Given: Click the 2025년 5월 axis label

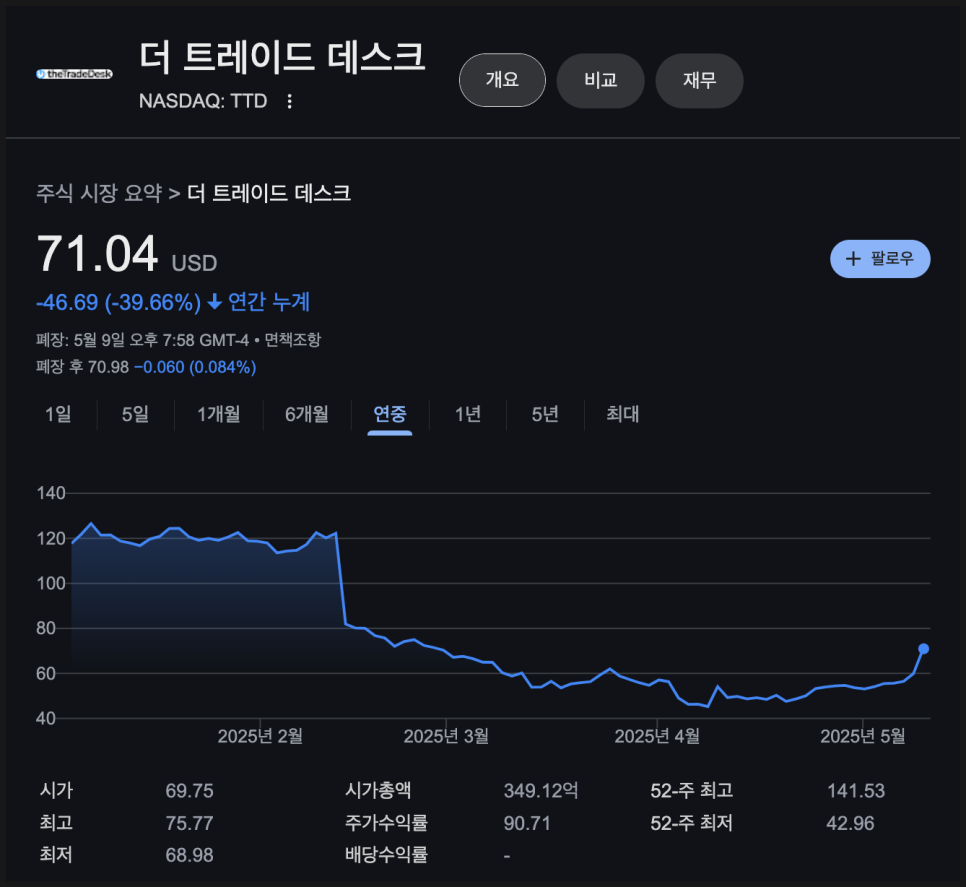Looking at the screenshot, I should click(862, 736).
